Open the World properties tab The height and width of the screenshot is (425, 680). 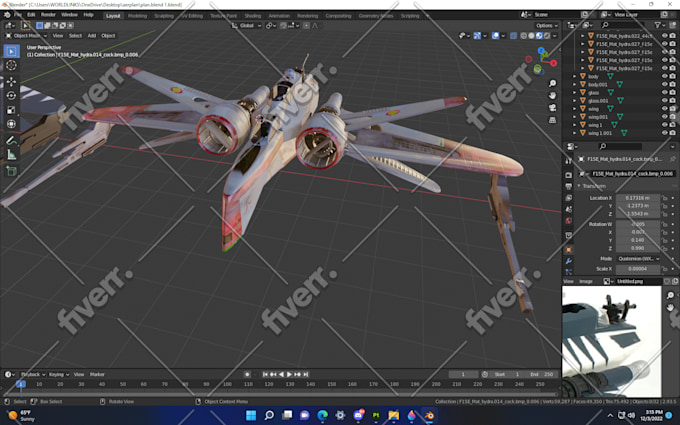(x=569, y=220)
